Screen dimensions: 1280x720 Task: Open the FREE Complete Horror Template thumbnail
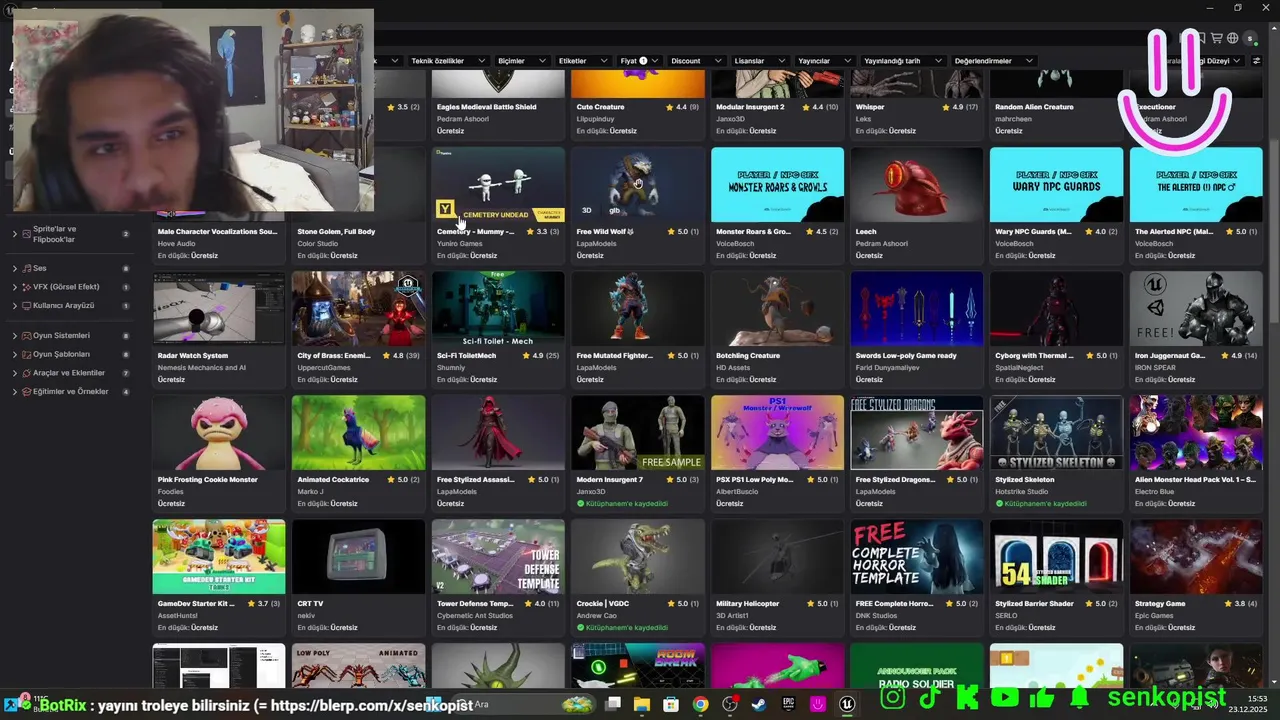pos(917,557)
